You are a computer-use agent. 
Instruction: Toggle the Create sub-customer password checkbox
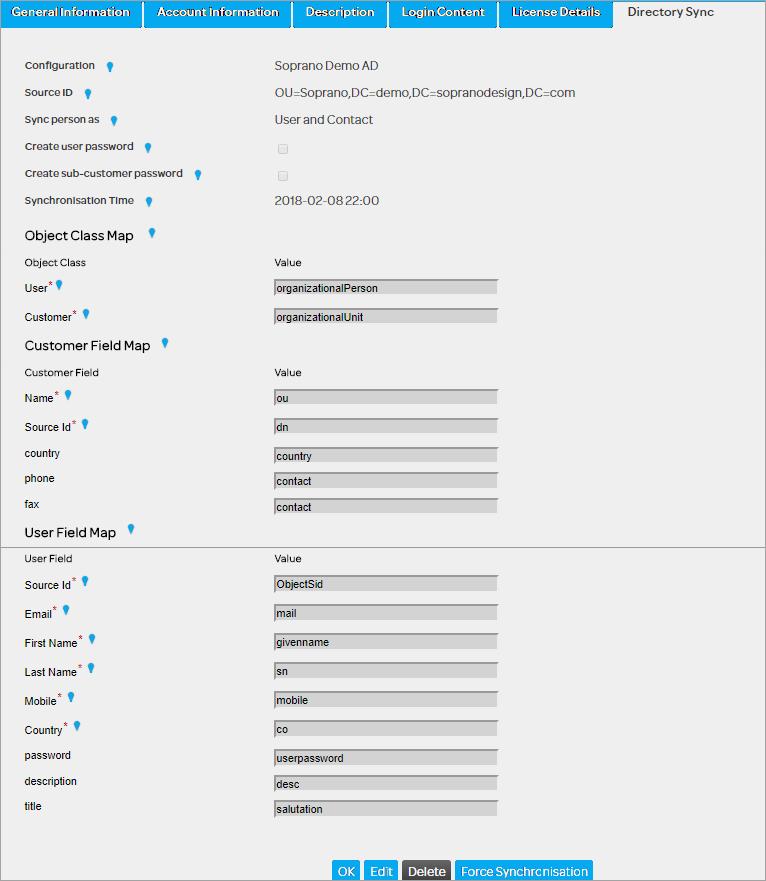tap(283, 176)
